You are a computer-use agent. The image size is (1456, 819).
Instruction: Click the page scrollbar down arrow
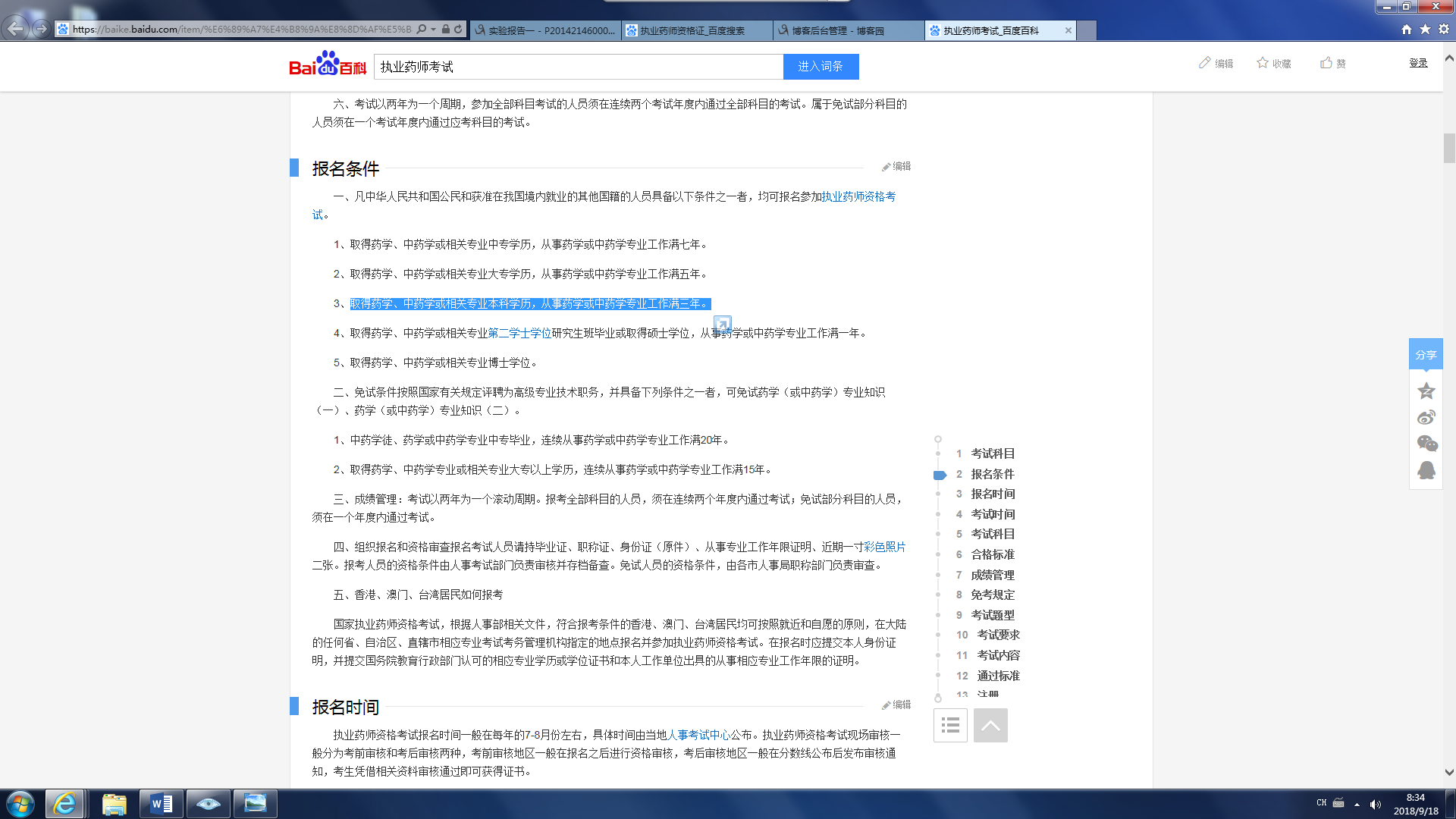(1449, 772)
